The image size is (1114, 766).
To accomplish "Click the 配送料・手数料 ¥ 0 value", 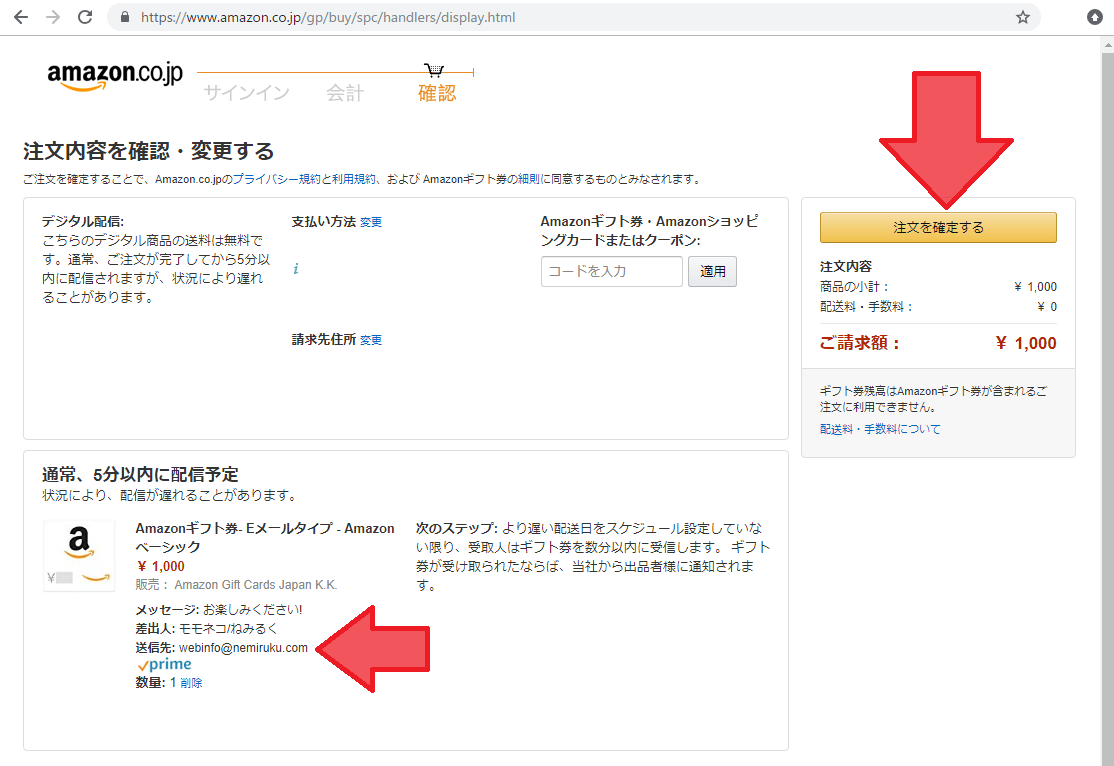I will (x=1047, y=307).
